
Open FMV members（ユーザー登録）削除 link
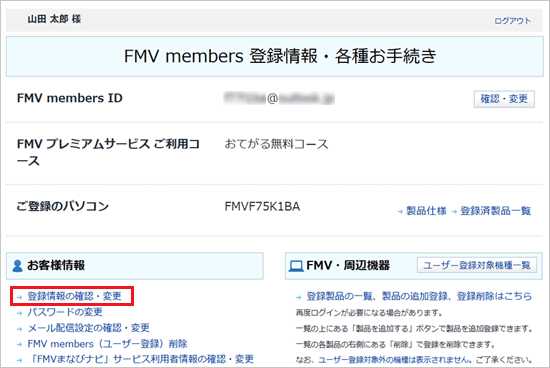[x=107, y=343]
